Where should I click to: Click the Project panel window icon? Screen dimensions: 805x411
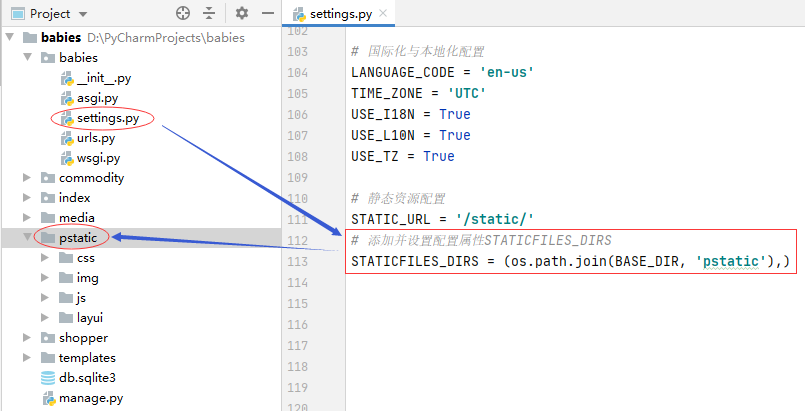(18, 14)
